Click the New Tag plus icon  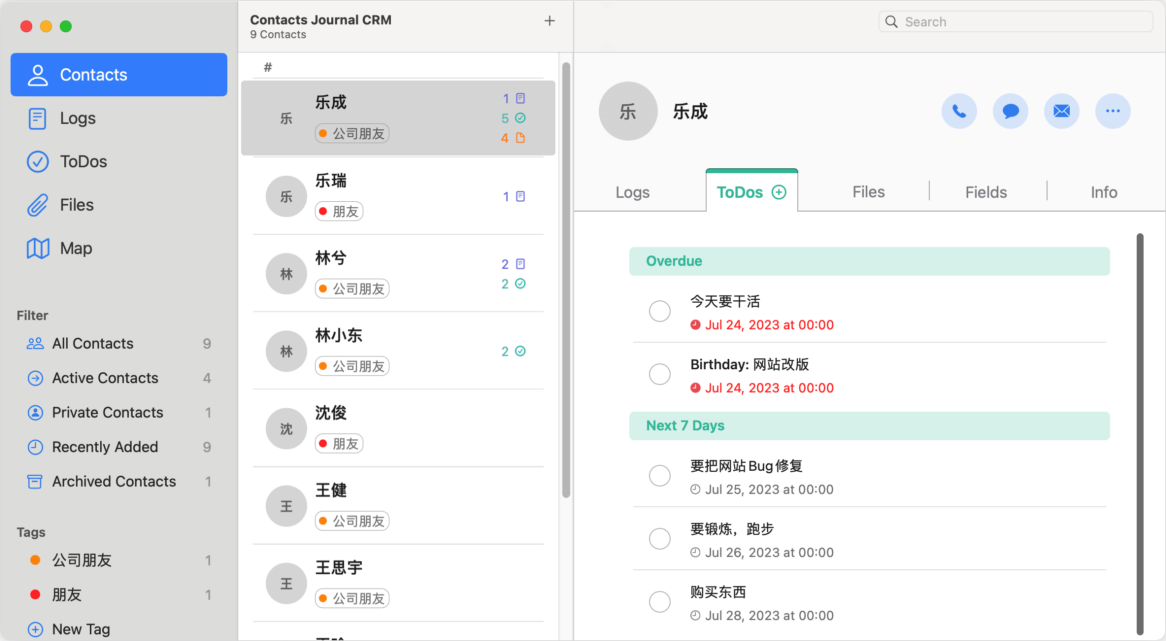click(35, 629)
